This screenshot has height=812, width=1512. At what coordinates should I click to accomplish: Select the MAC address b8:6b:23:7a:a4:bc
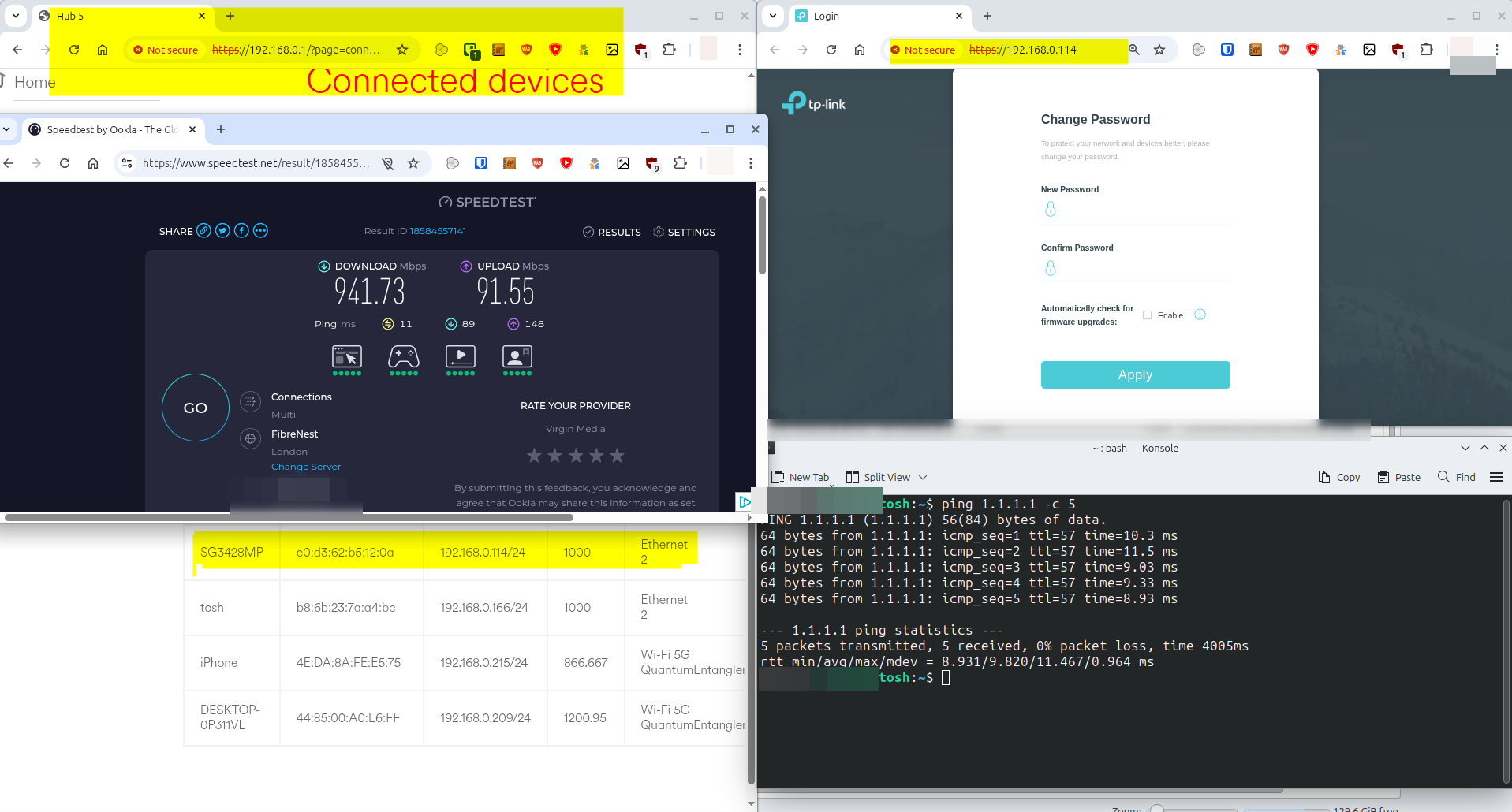tap(345, 608)
